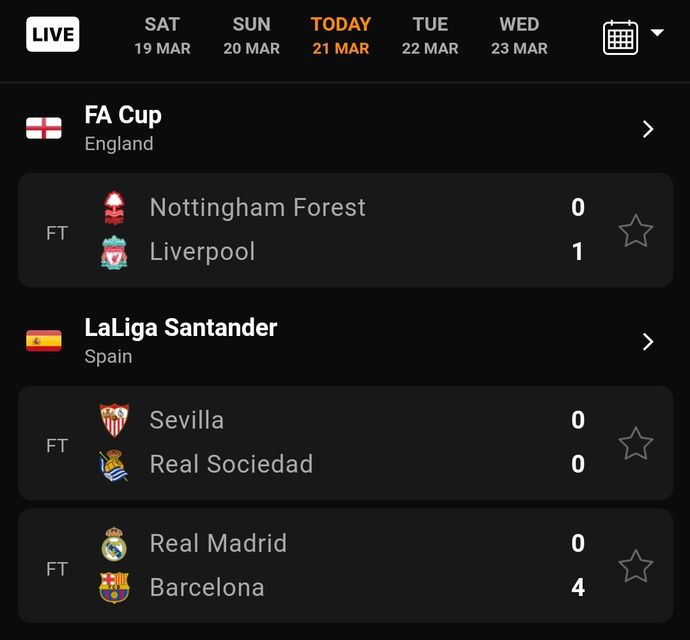Click the LIVE matches icon
This screenshot has width=690, height=640.
[x=53, y=35]
